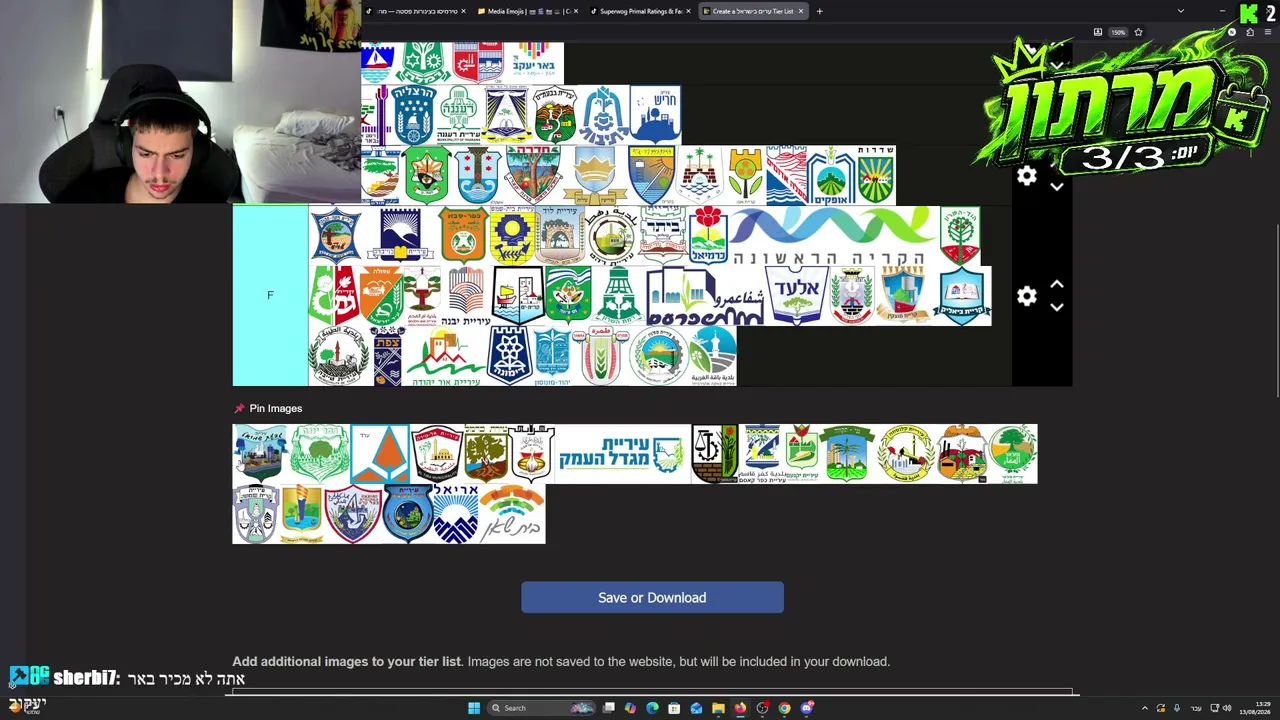This screenshot has width=1280, height=720.
Task: Select the Migdal HaEmek logo in the pin area
Action: tap(622, 453)
